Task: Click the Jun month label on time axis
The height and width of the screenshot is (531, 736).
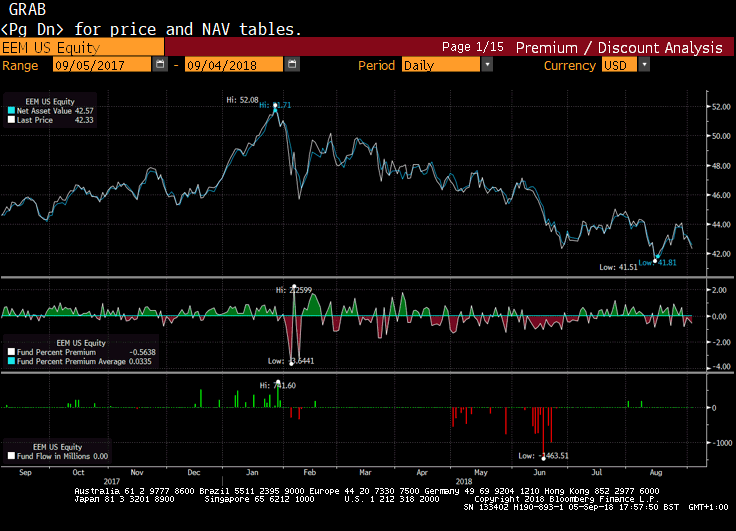Action: click(x=539, y=472)
